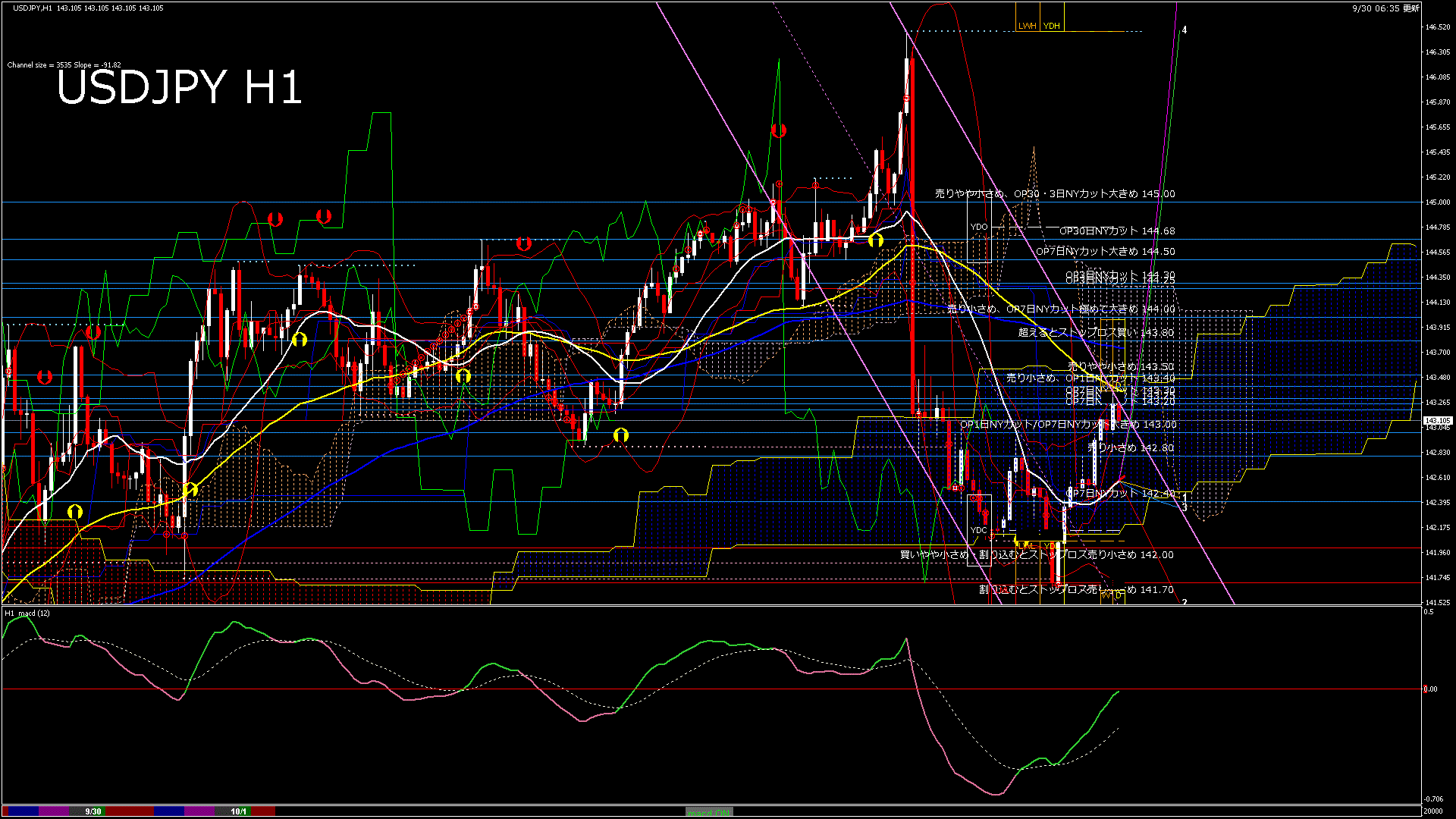Select the H1 macd (12) indicator label
This screenshot has height=819, width=1456.
pyautogui.click(x=27, y=613)
